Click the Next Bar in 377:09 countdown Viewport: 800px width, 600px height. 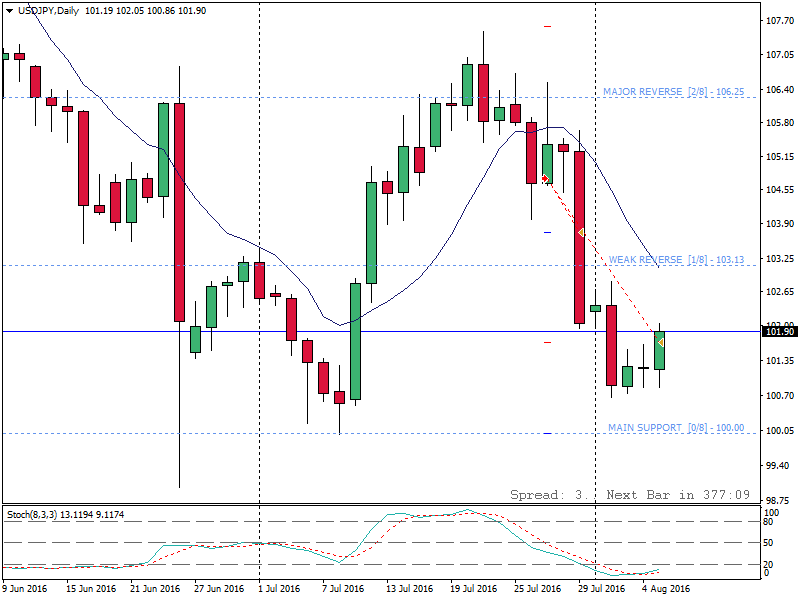678,495
